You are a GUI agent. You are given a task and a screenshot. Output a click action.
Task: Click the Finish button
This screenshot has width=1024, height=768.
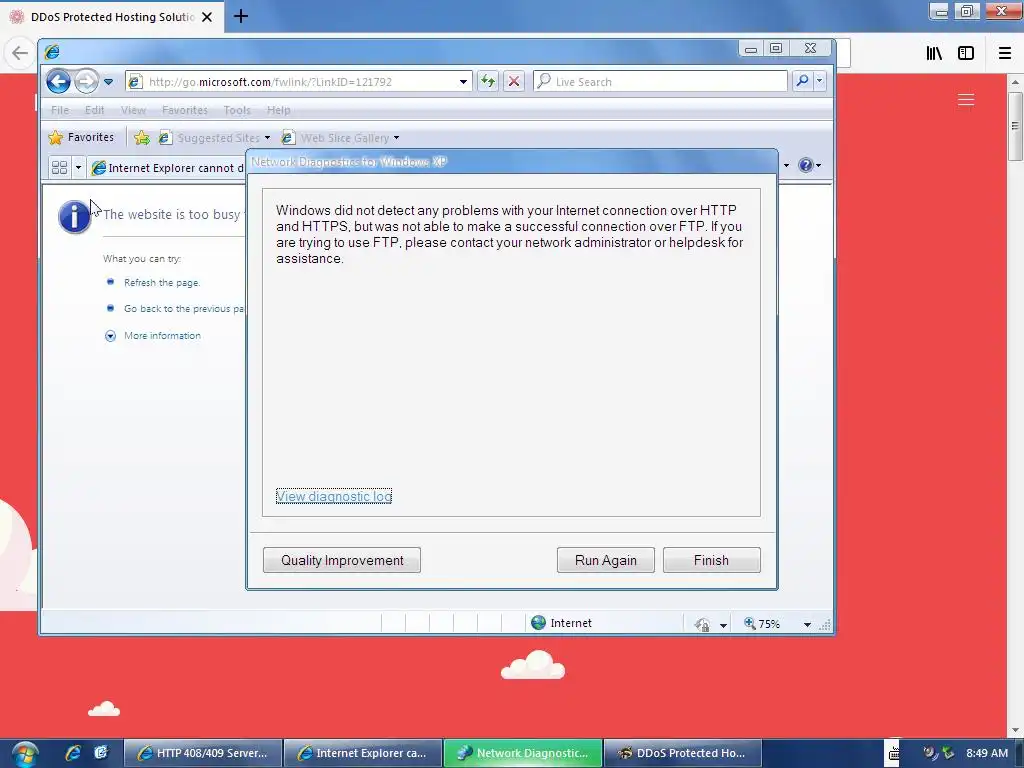pos(711,560)
